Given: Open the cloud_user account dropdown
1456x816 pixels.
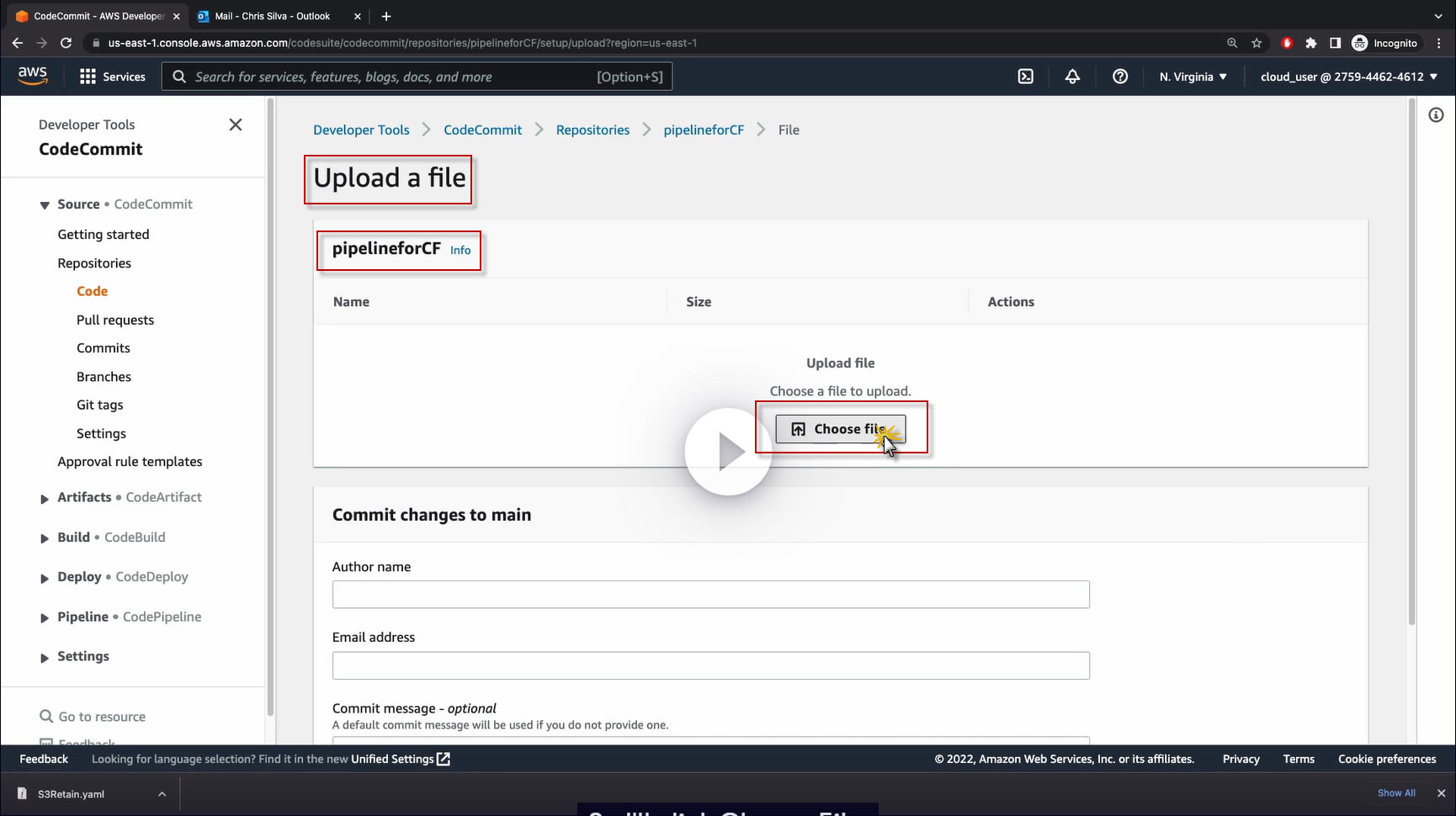Looking at the screenshot, I should (x=1348, y=77).
